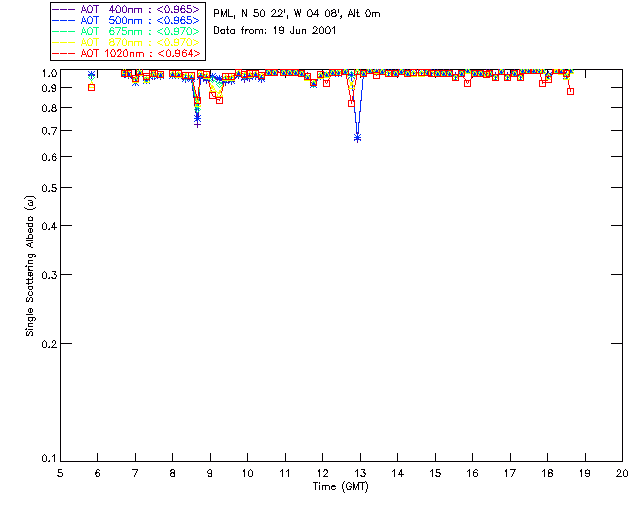Click the purple plus data point below 0.75 near 8.7 GMT
The height and width of the screenshot is (512, 640).
[198, 124]
